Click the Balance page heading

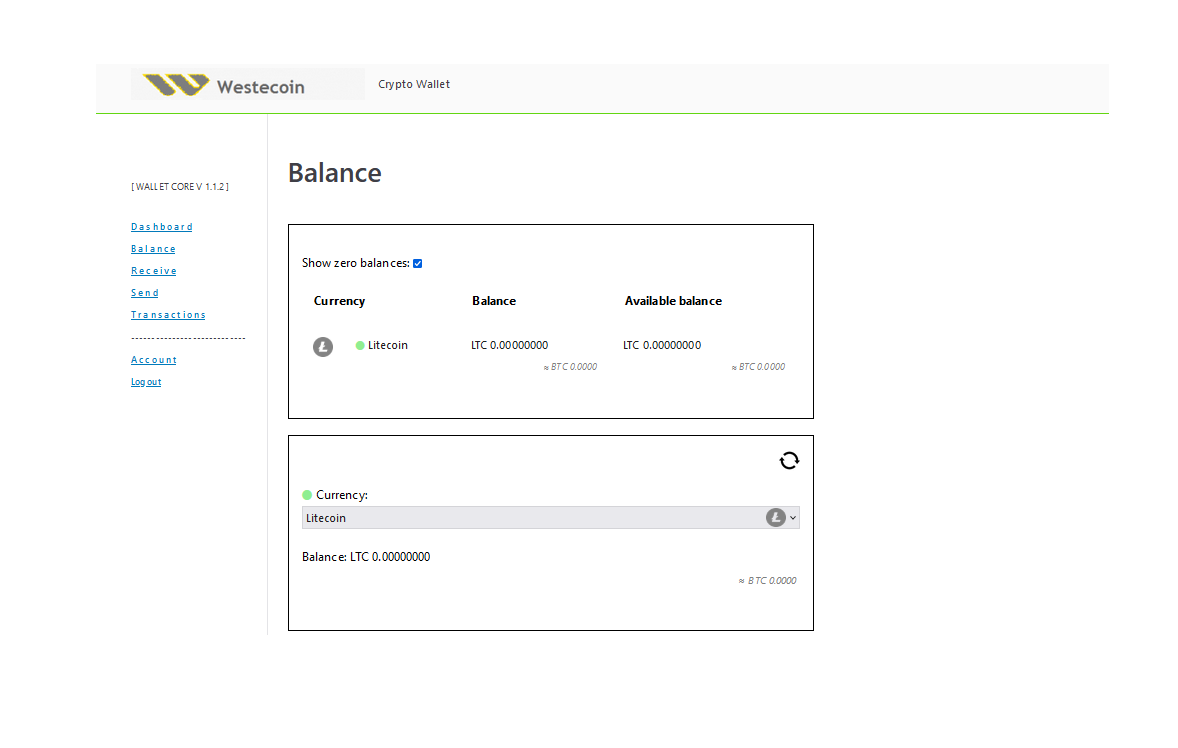[x=335, y=173]
